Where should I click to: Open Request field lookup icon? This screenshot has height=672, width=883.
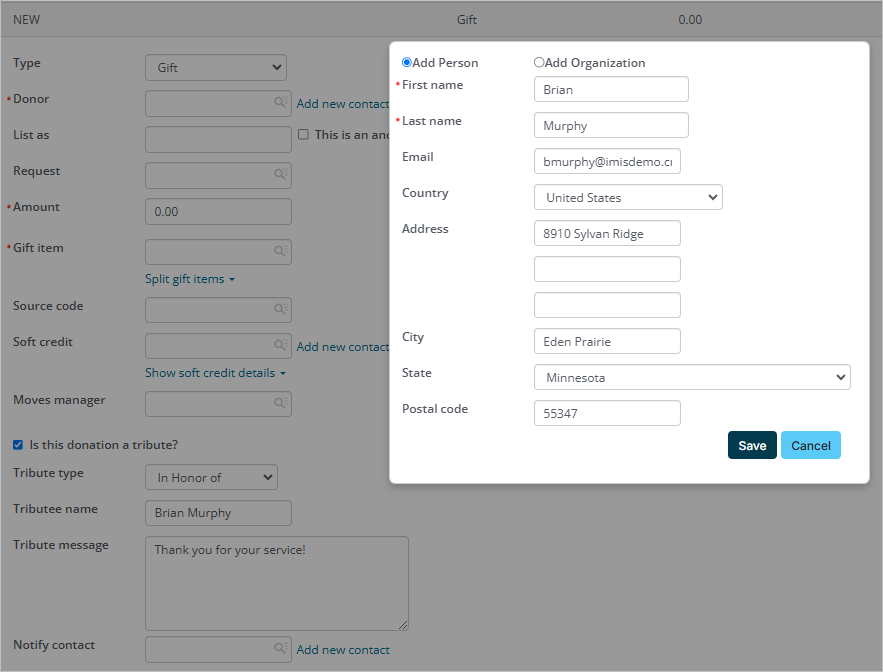pyautogui.click(x=280, y=174)
